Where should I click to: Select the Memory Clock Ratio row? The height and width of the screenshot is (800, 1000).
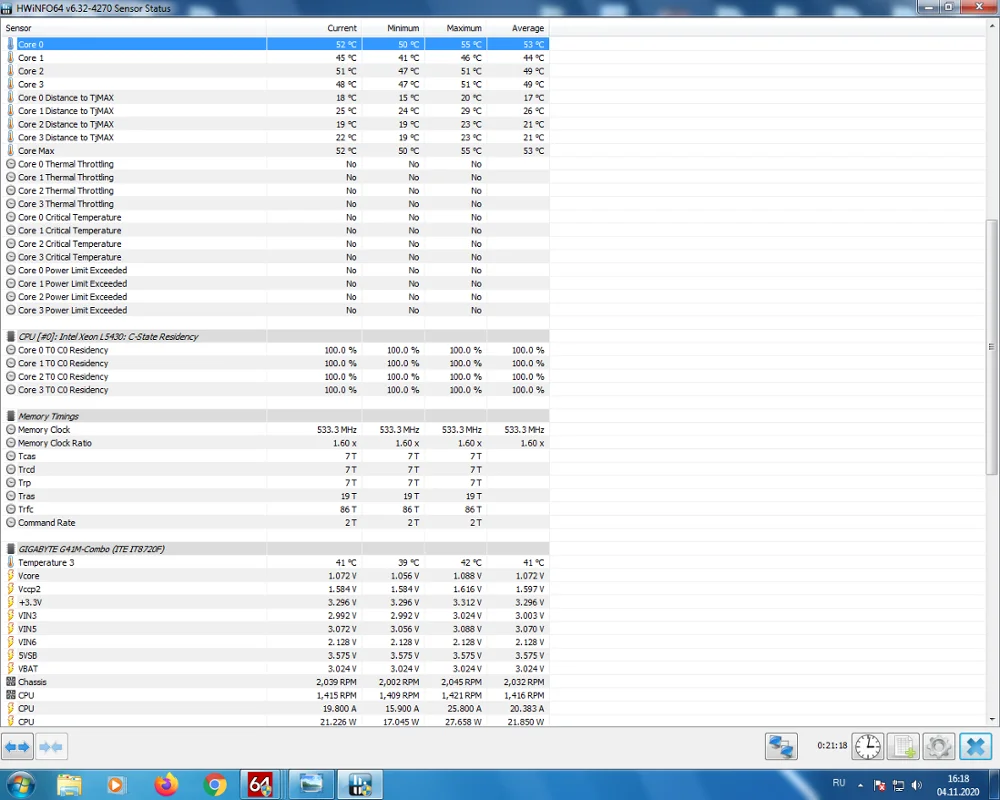coord(275,443)
